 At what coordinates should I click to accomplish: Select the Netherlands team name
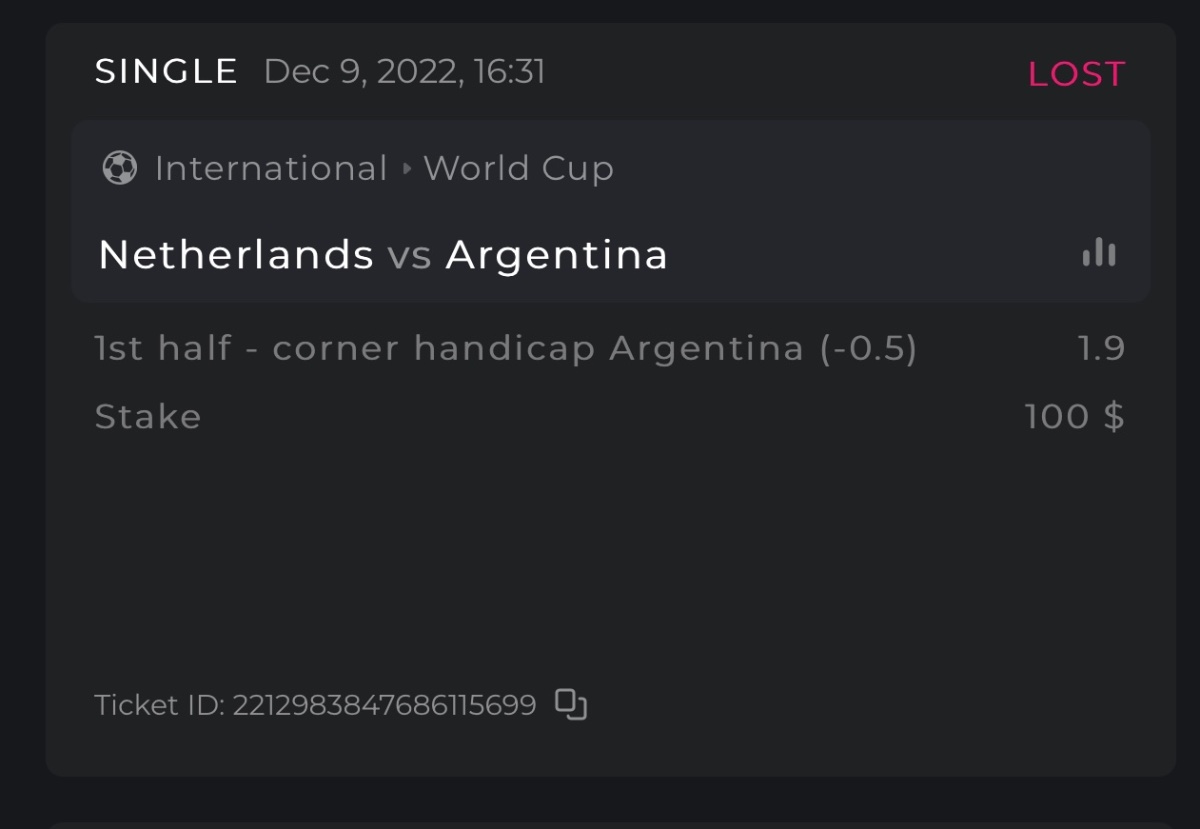tap(236, 255)
